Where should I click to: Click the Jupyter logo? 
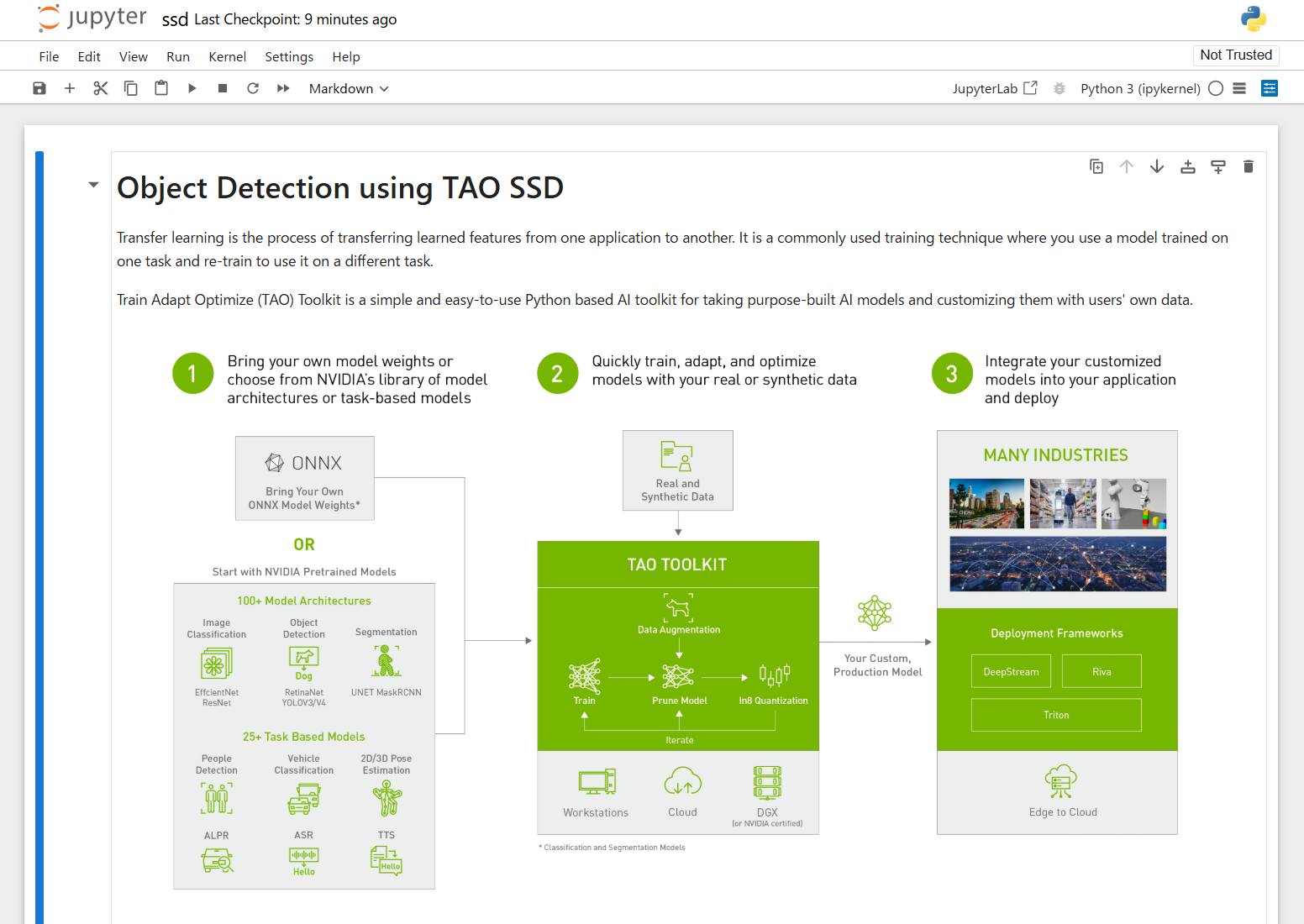(92, 18)
